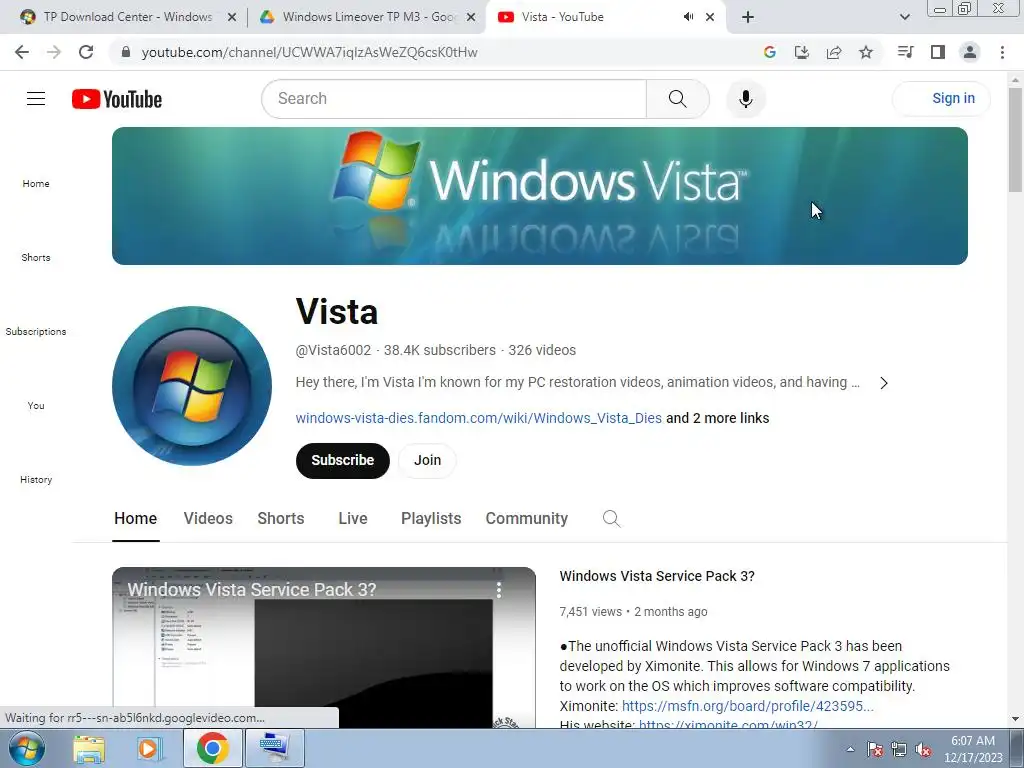1024x768 pixels.
Task: Click the search magnifier button
Action: click(x=677, y=99)
